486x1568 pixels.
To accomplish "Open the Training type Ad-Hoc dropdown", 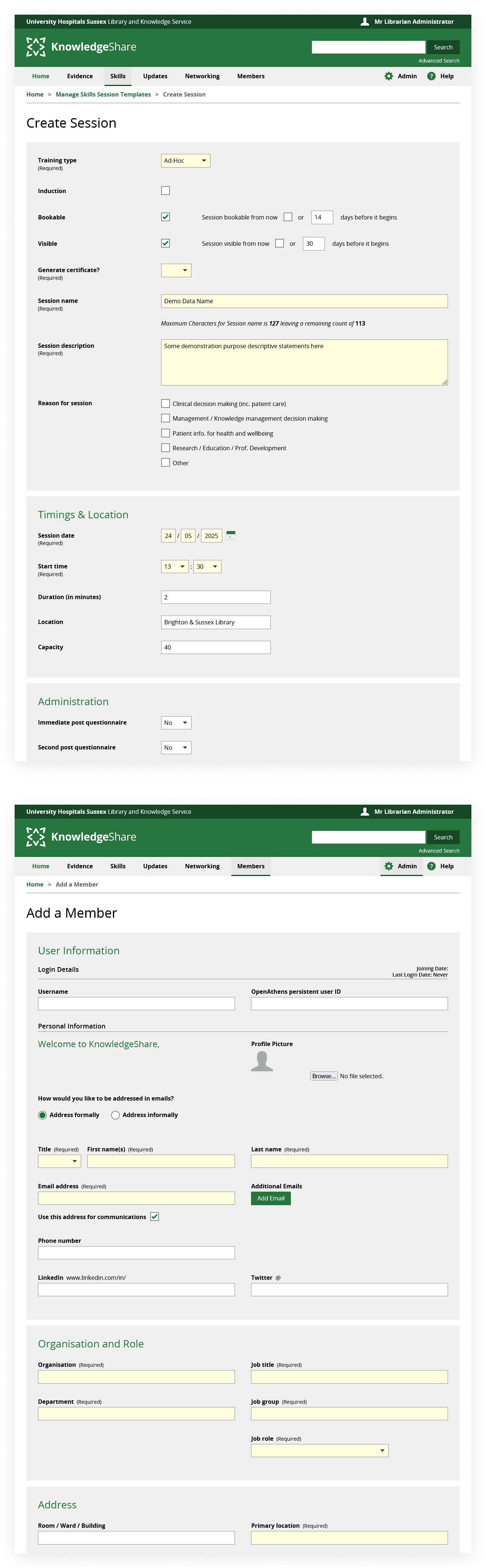I will [x=186, y=161].
